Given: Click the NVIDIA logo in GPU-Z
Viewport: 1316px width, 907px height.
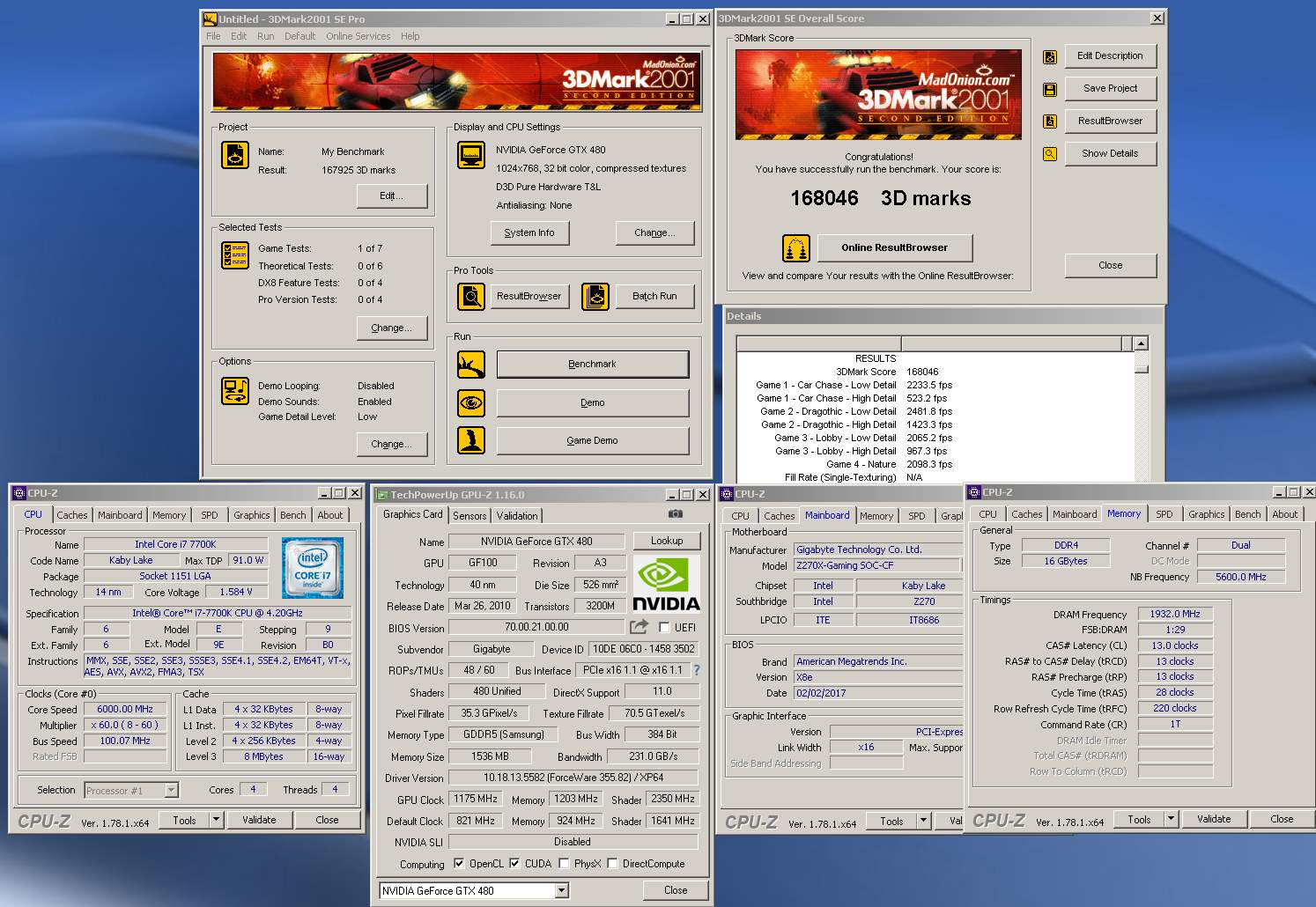Looking at the screenshot, I should coord(666,583).
